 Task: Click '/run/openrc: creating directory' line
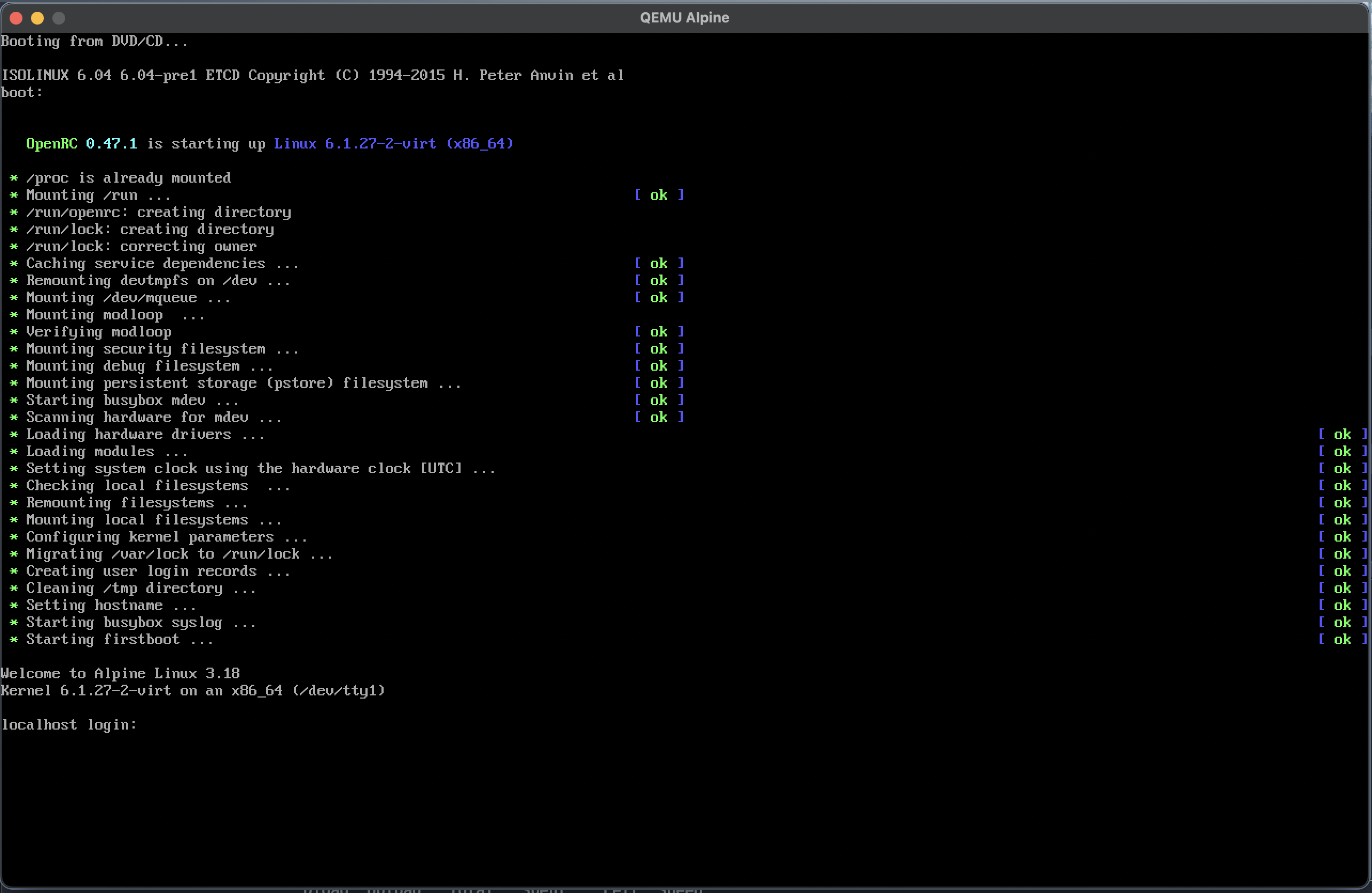pos(159,213)
